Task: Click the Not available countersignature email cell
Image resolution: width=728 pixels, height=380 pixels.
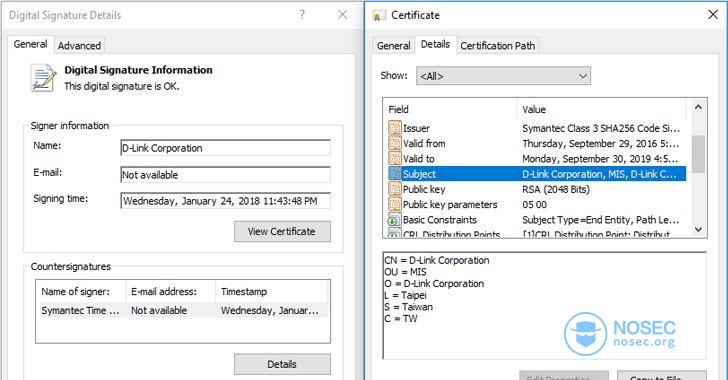Action: 159,310
